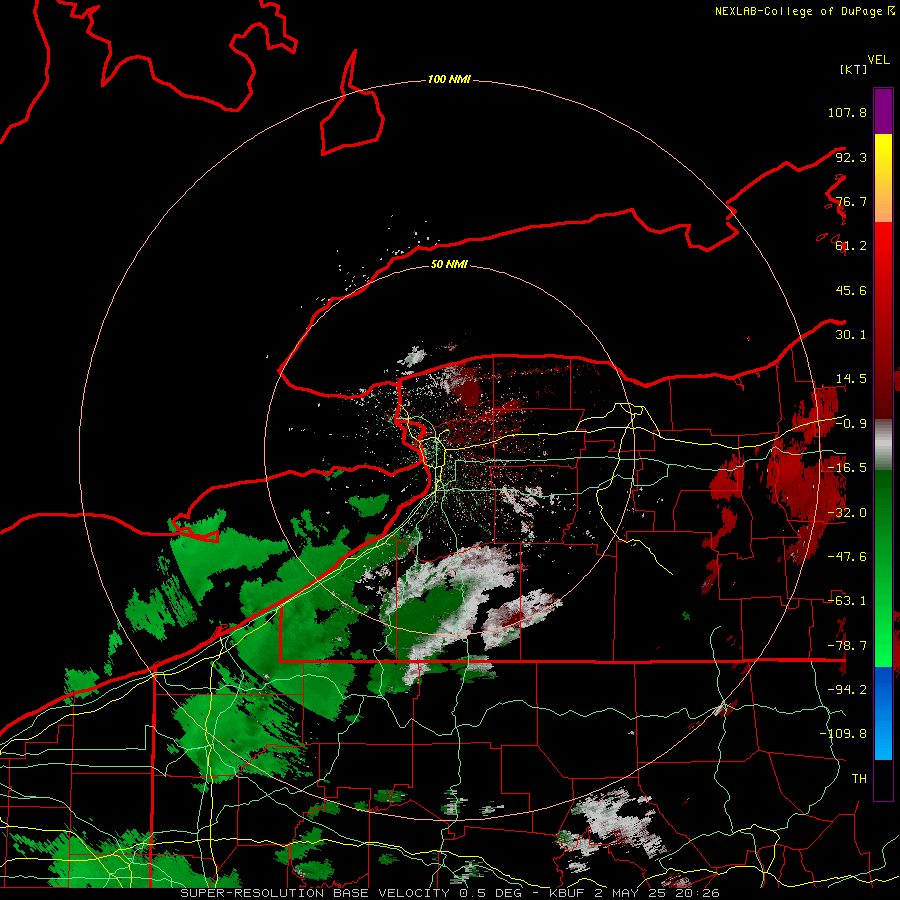Click the 76.7 velocity scale label
Viewport: 900px width, 900px height.
pyautogui.click(x=851, y=201)
